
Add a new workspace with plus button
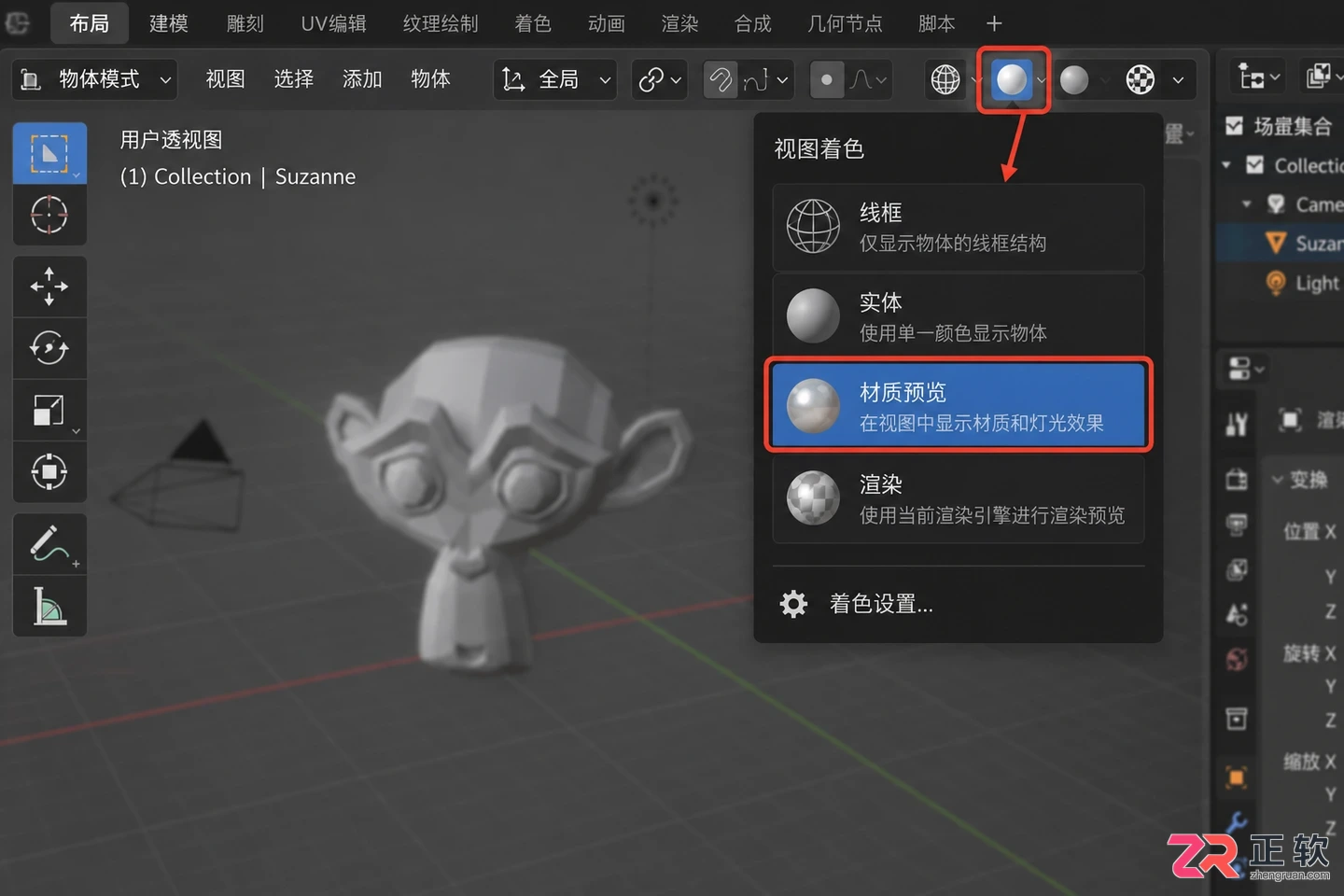pyautogui.click(x=994, y=23)
